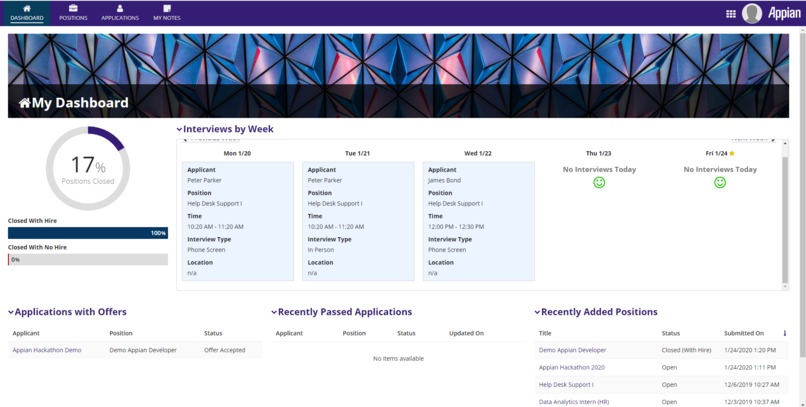
Task: Click the No items available message
Action: click(398, 359)
